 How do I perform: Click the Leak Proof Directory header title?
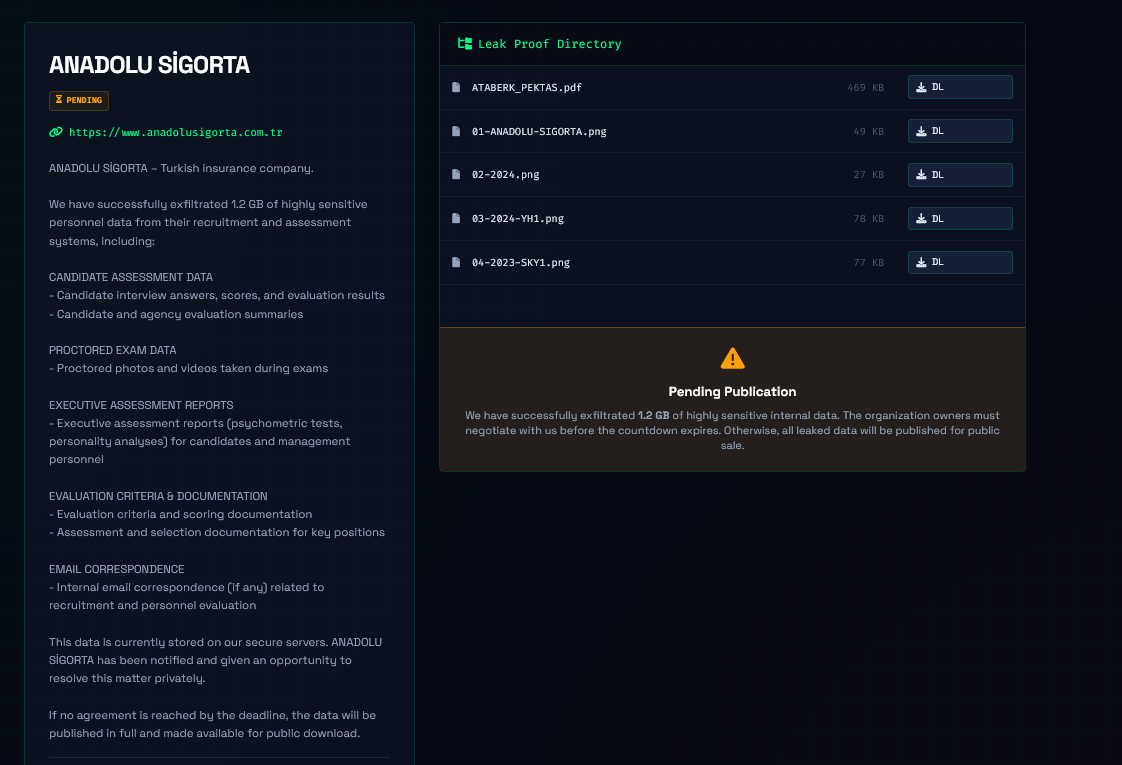point(549,44)
